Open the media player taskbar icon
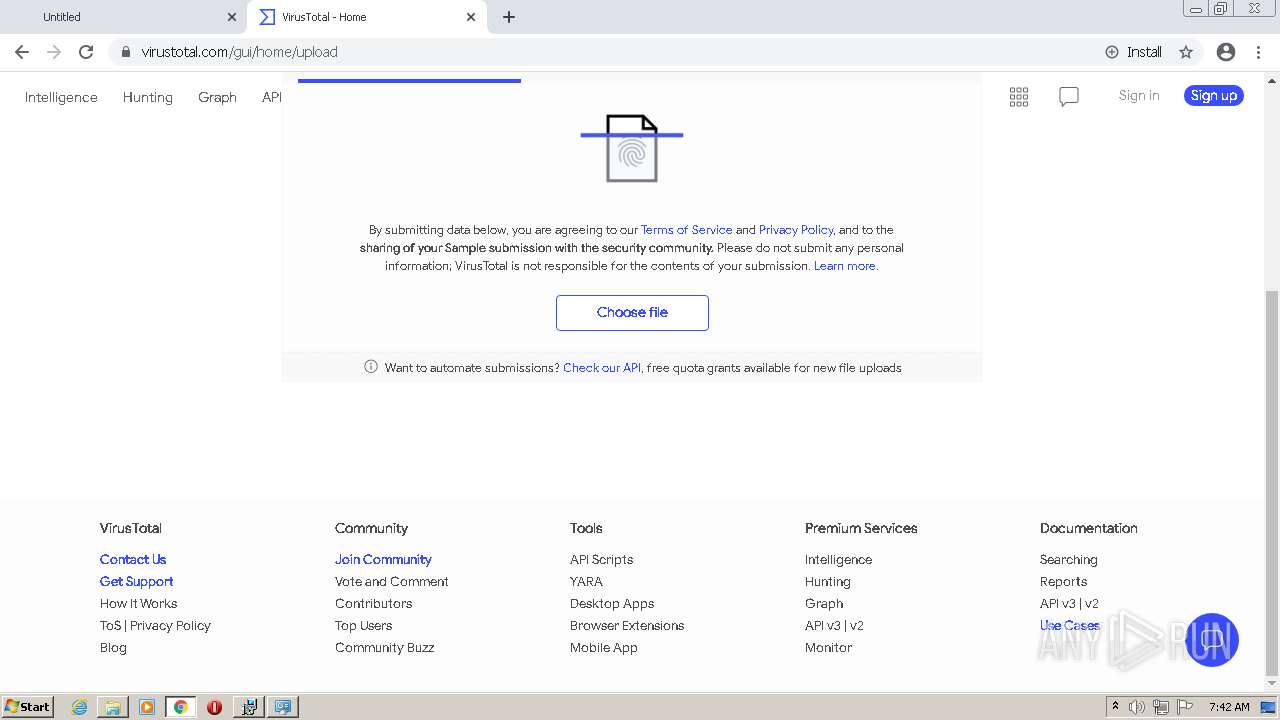The image size is (1280, 720). pos(147,707)
